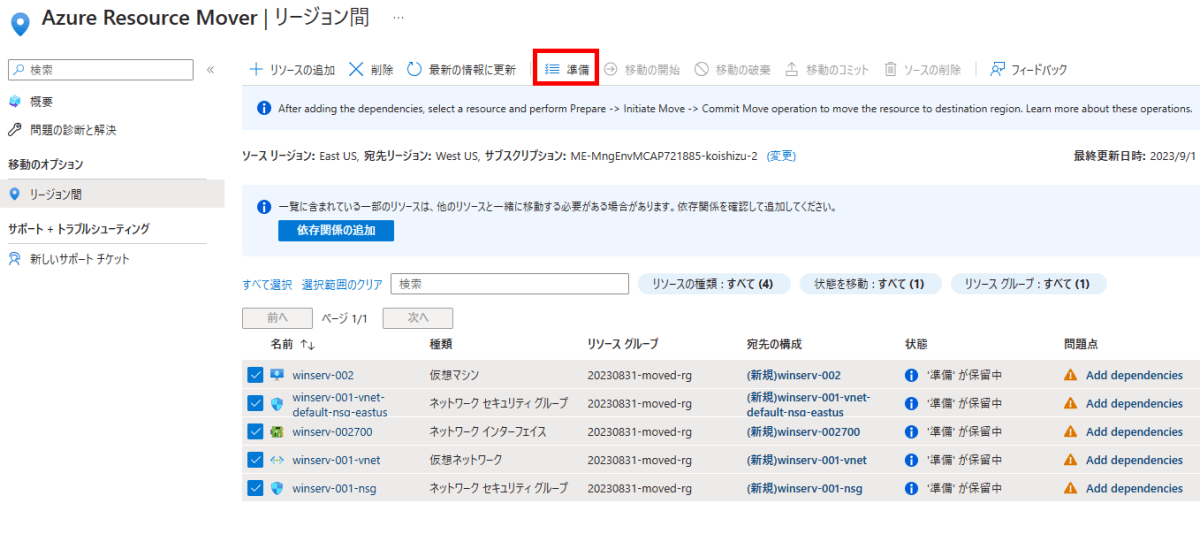Click the virtual machine icon for winserv-002
This screenshot has height=534, width=1200.
pyautogui.click(x=278, y=375)
